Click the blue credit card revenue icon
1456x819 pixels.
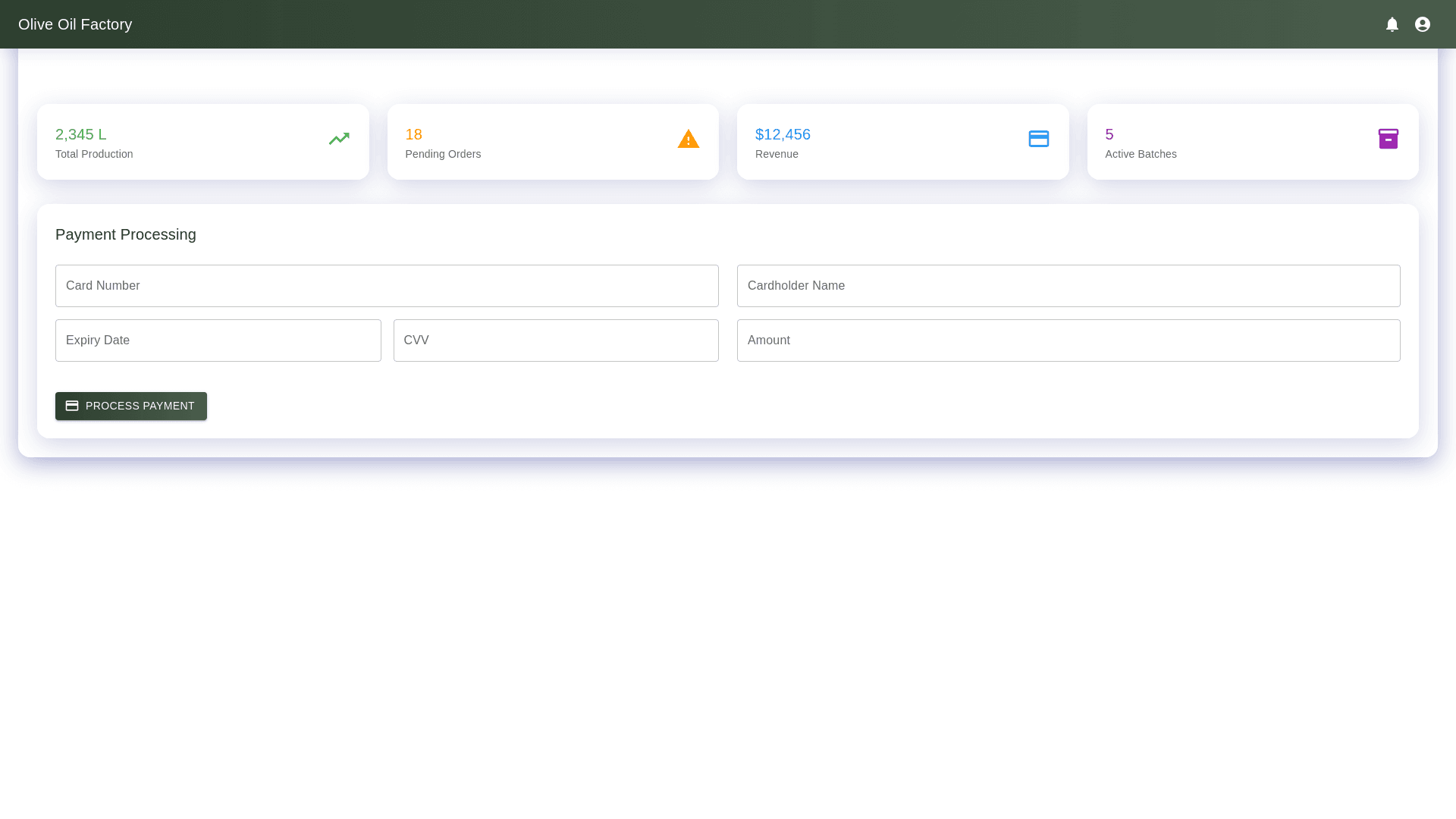tap(1039, 139)
